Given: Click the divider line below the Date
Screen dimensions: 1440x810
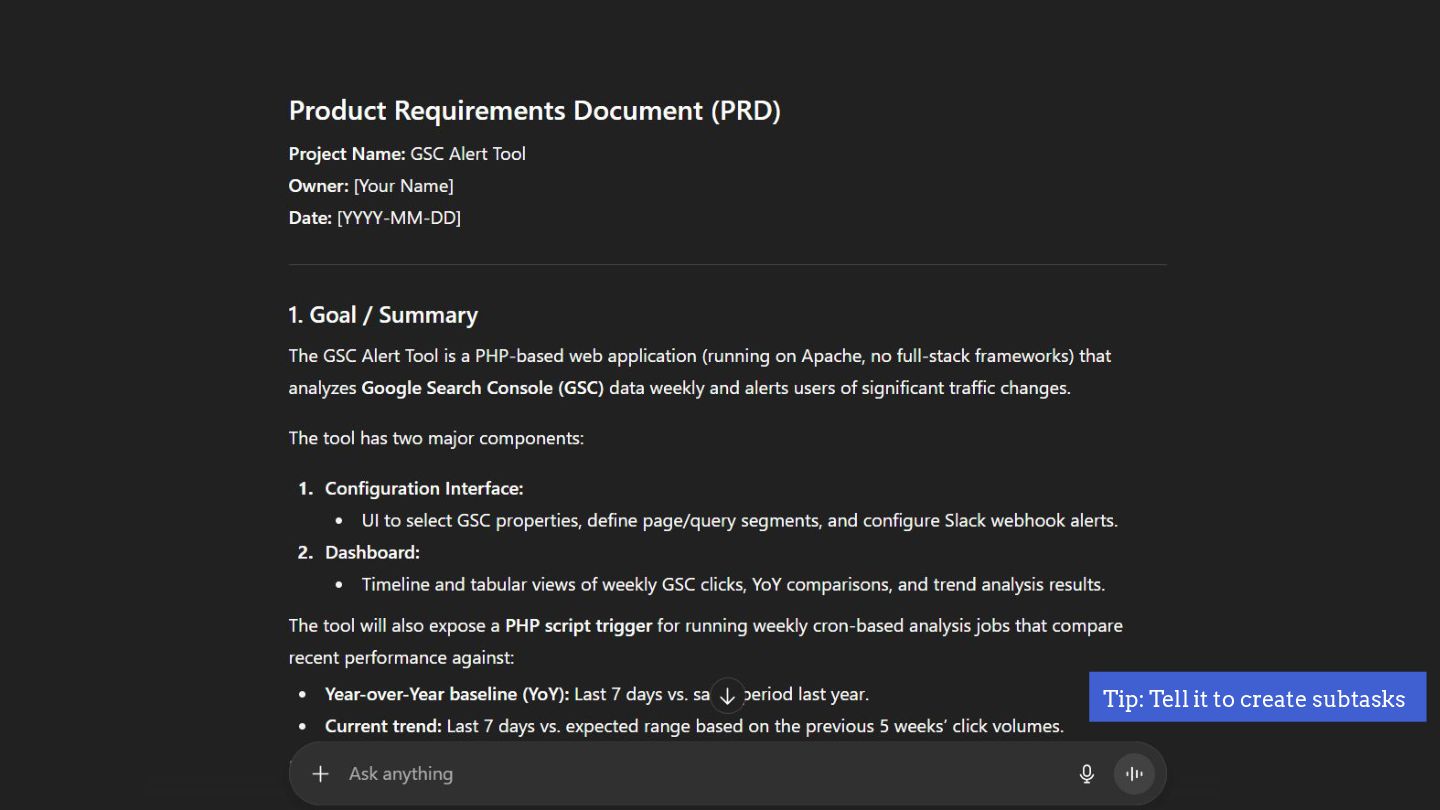Looking at the screenshot, I should (727, 265).
